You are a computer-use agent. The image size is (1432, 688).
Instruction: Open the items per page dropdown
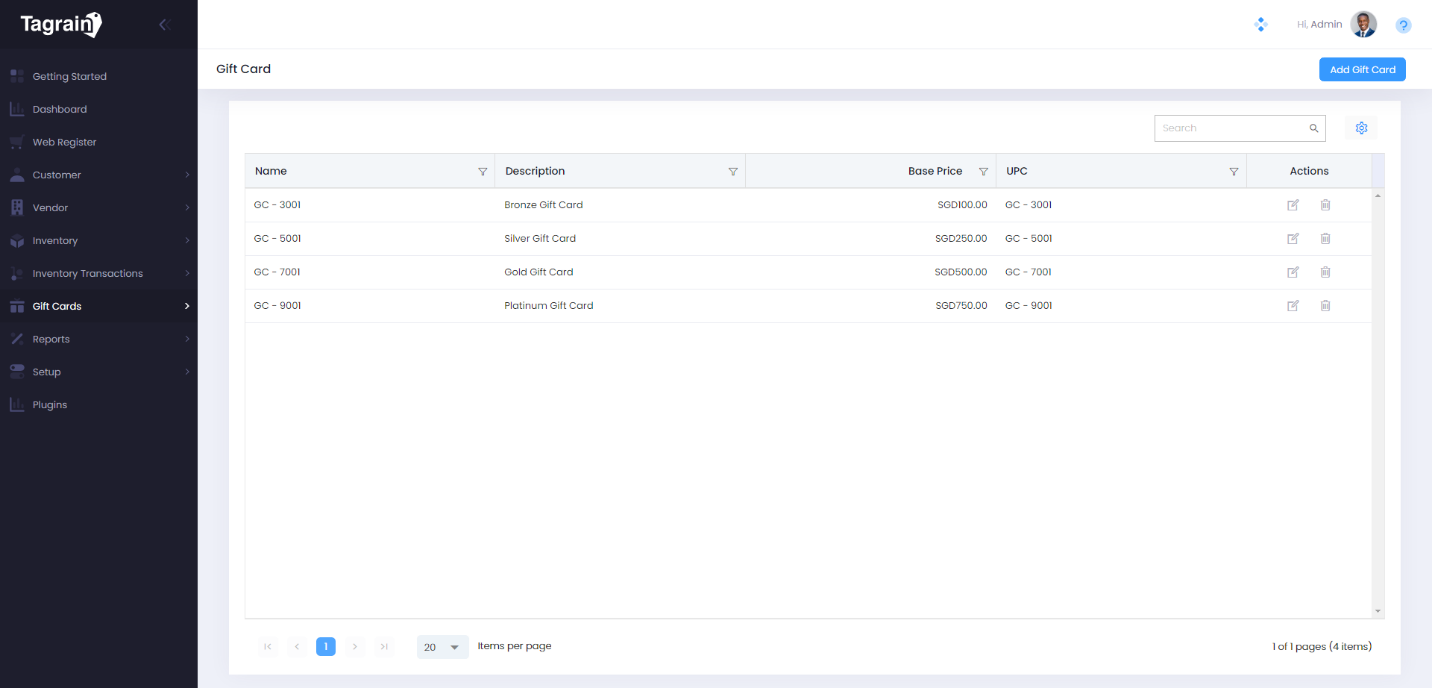442,647
